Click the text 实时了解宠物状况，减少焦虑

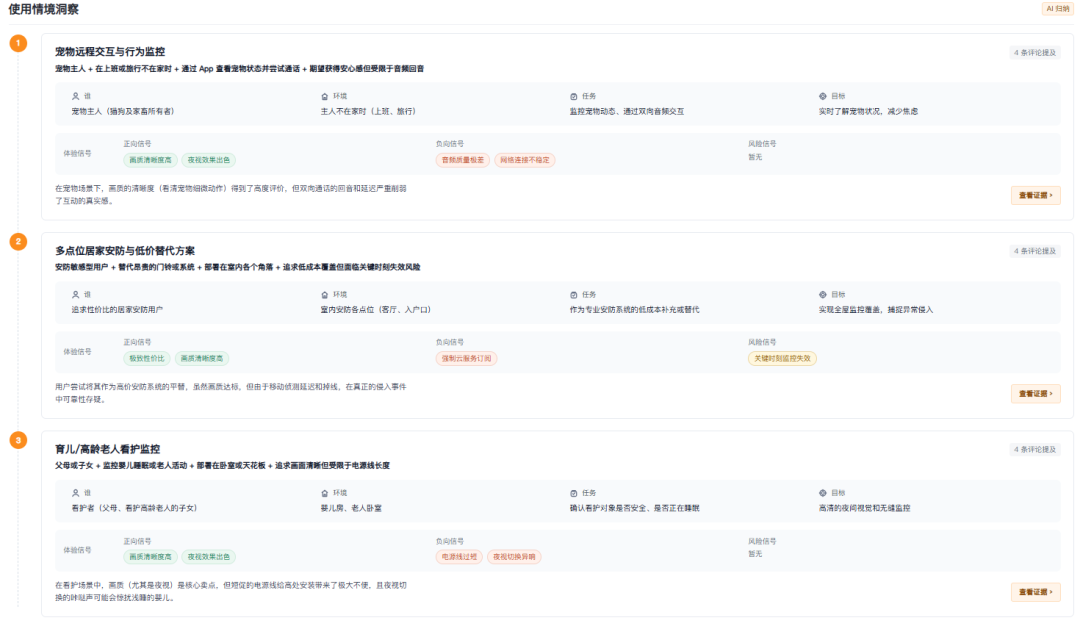868,111
